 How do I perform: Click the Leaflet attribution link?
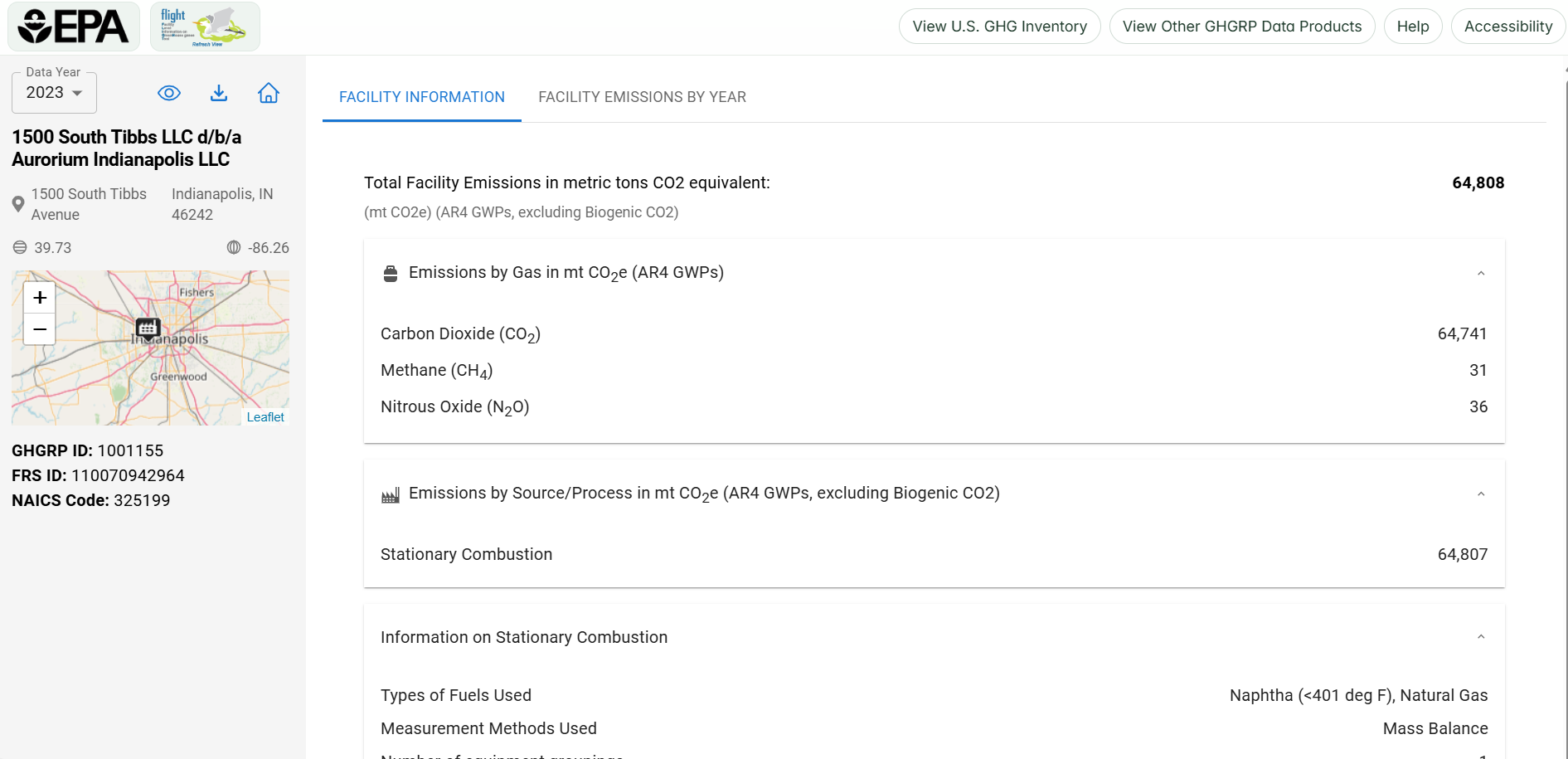pos(265,417)
